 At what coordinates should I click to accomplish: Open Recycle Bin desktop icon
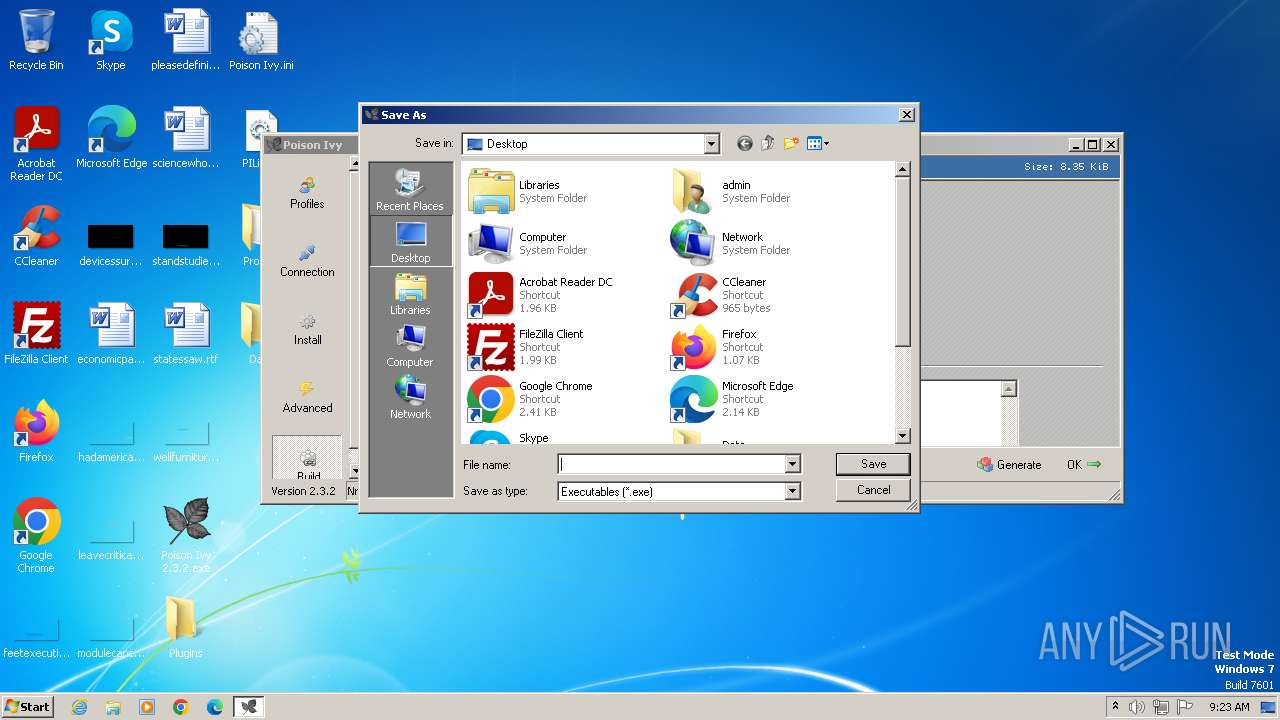point(36,40)
